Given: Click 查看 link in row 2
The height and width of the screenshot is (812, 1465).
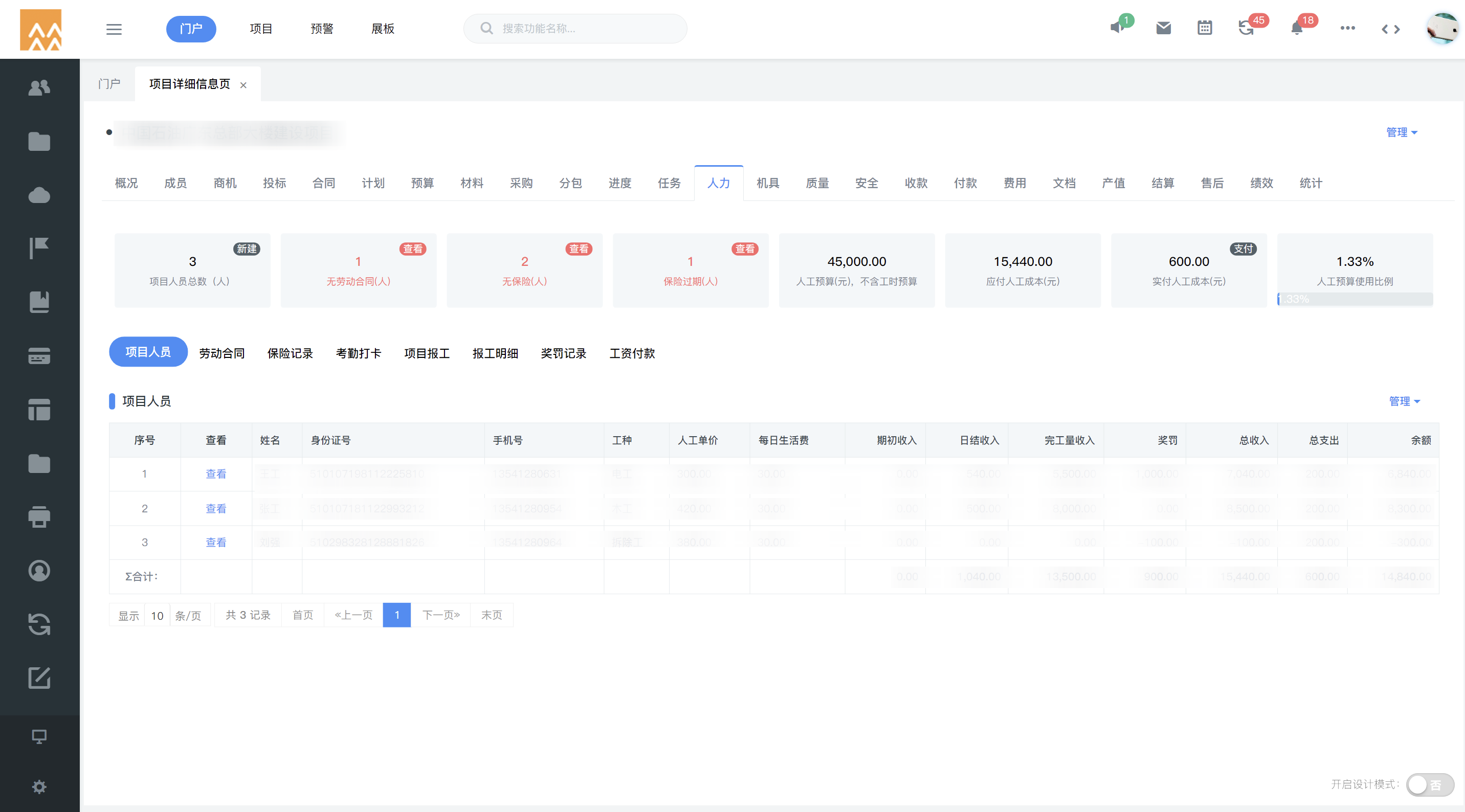Looking at the screenshot, I should pyautogui.click(x=215, y=508).
